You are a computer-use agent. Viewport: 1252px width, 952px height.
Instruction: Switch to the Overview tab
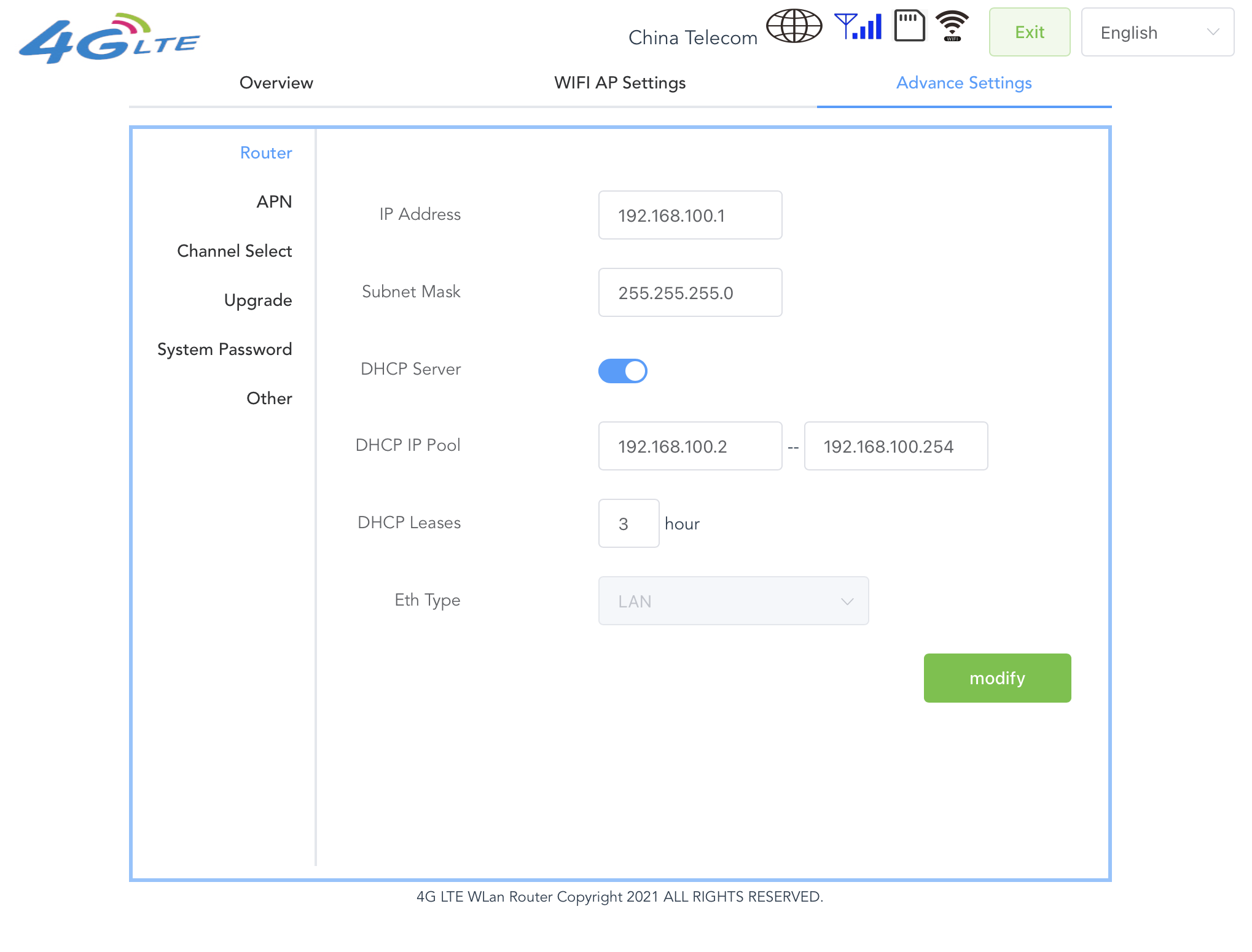click(276, 83)
